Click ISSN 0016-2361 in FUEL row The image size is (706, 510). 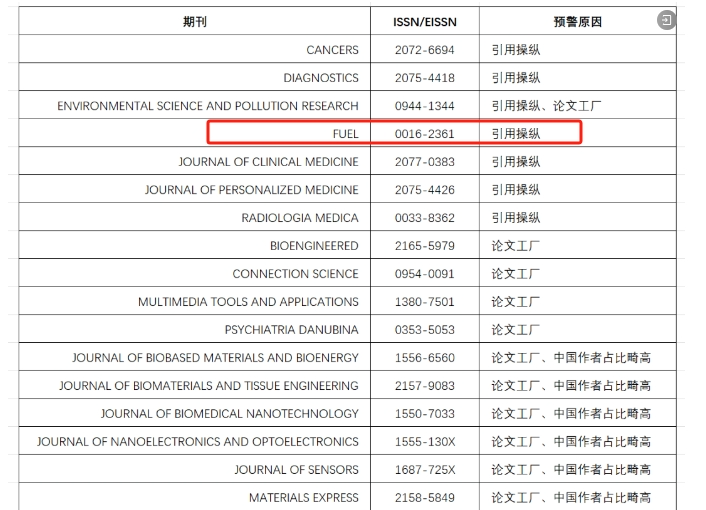click(424, 133)
